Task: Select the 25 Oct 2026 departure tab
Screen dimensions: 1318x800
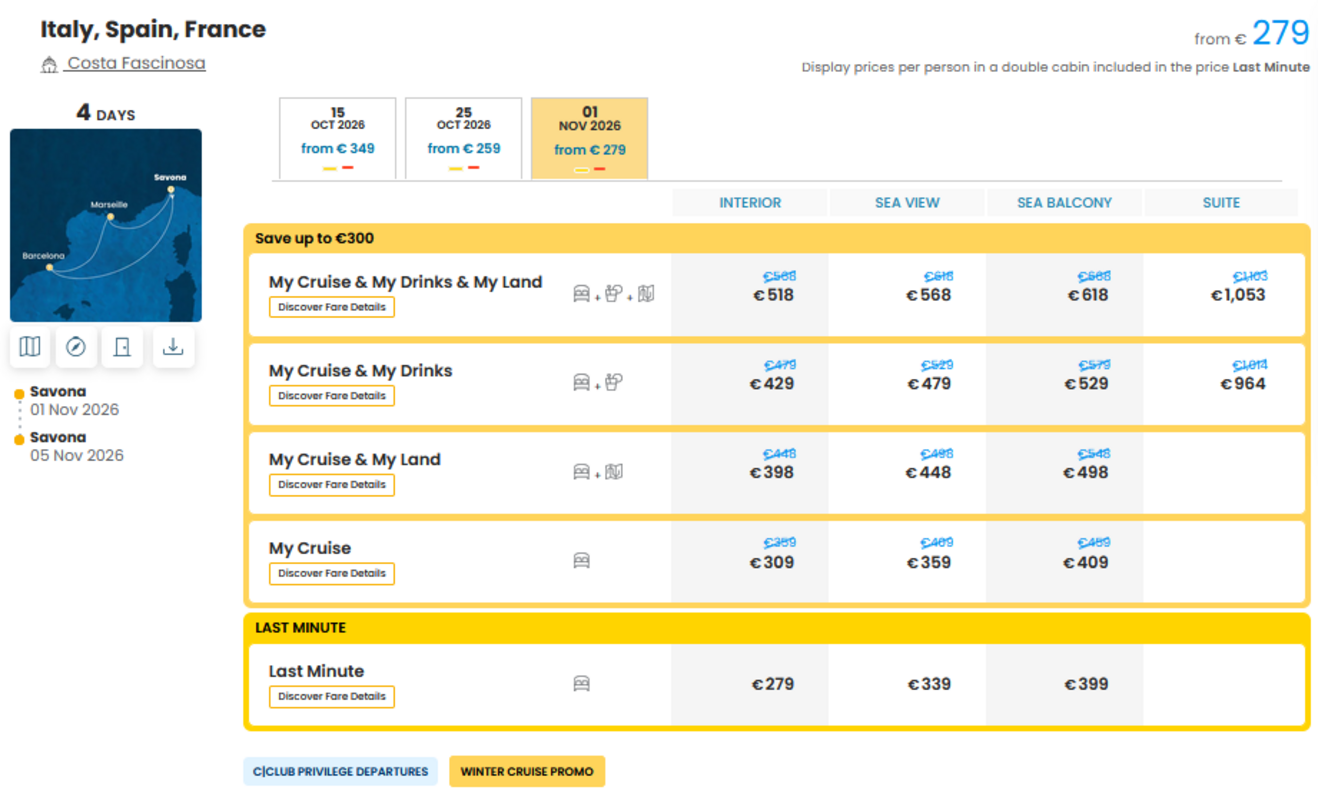Action: click(464, 138)
